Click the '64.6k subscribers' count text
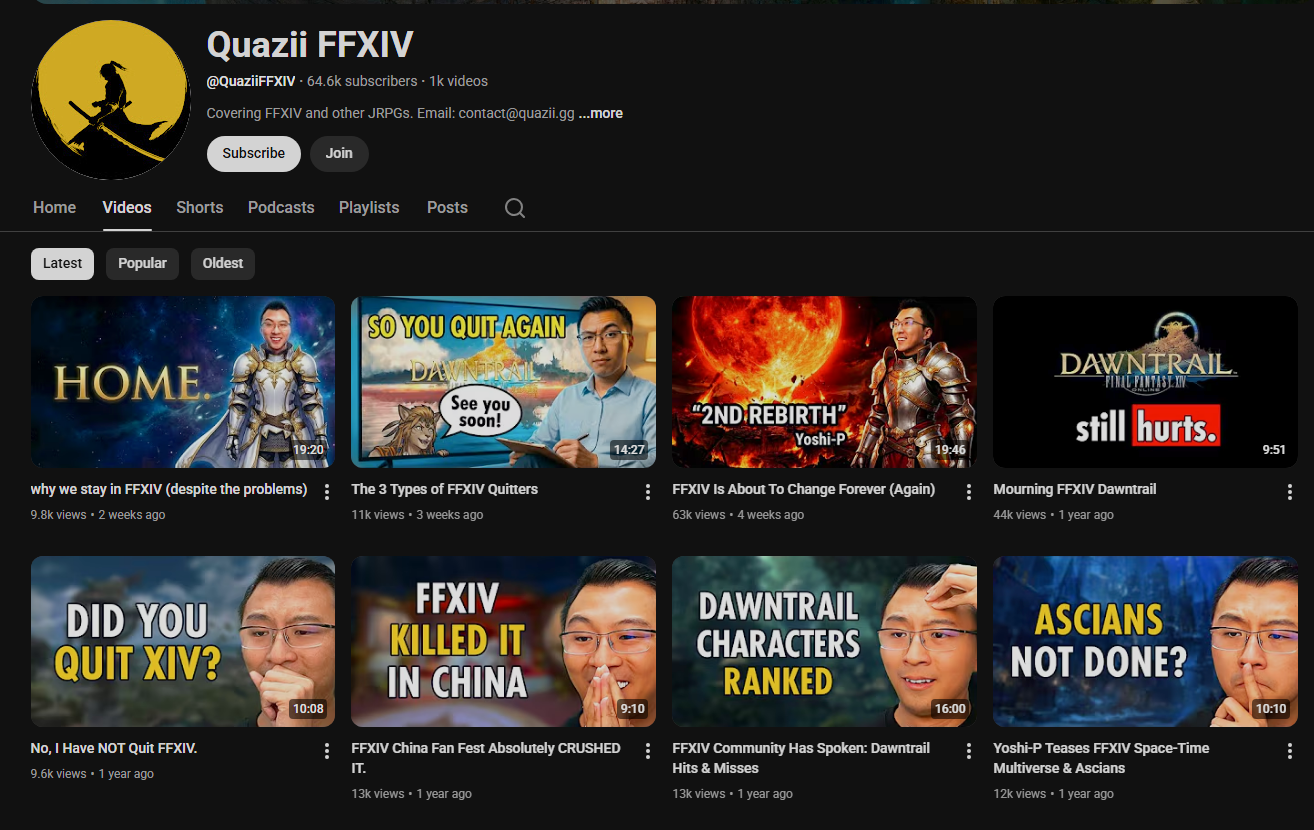The image size is (1314, 830). click(x=362, y=81)
